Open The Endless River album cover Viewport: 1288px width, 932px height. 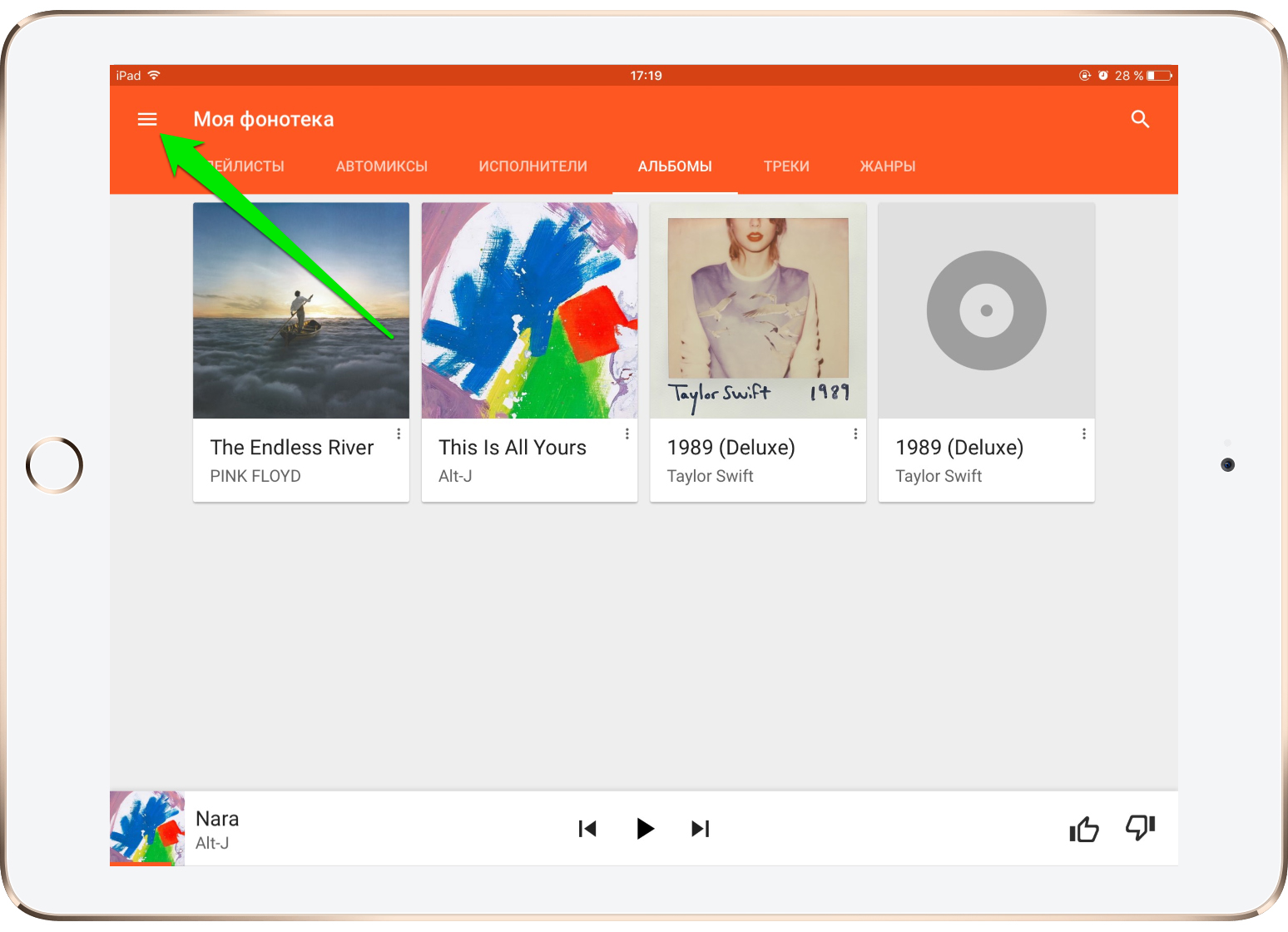coord(301,310)
